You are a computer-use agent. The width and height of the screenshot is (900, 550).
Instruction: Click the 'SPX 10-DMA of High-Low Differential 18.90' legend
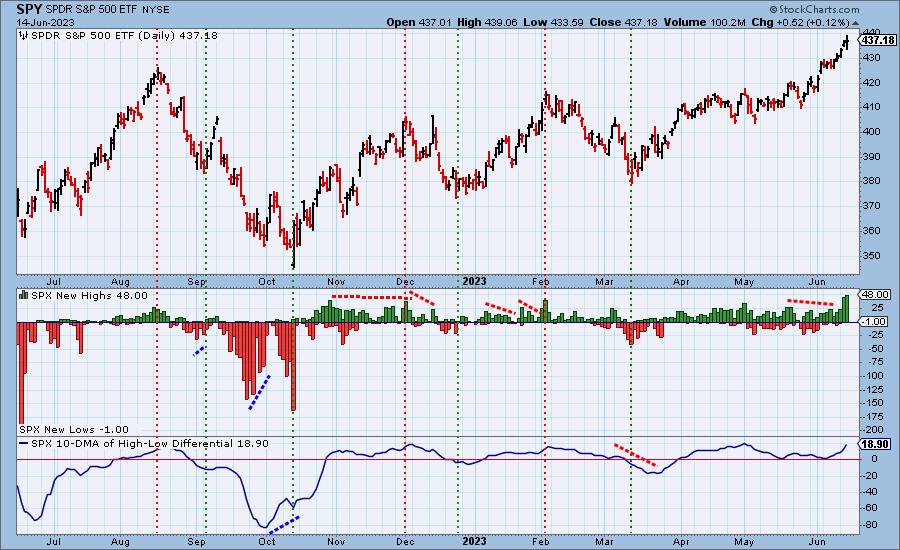(150, 444)
